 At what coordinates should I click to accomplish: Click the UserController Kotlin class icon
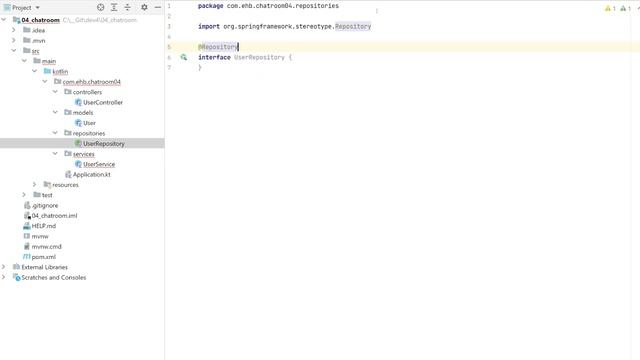pyautogui.click(x=78, y=102)
